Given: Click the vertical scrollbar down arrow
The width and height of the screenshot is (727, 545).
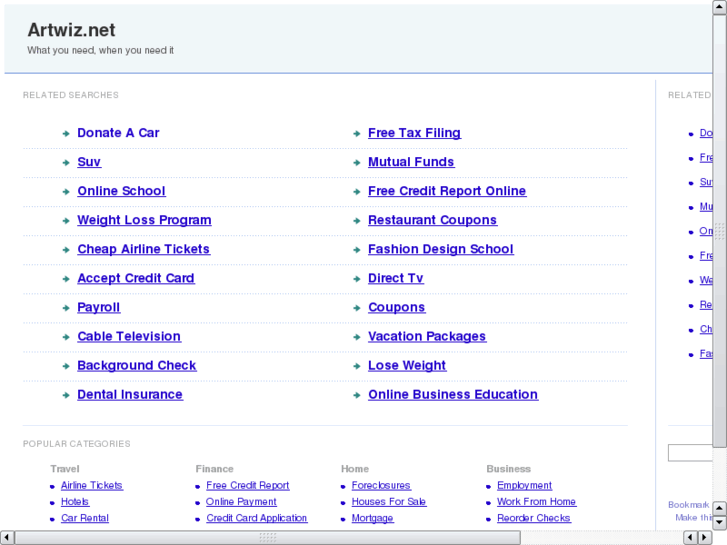Looking at the screenshot, I should point(719,522).
